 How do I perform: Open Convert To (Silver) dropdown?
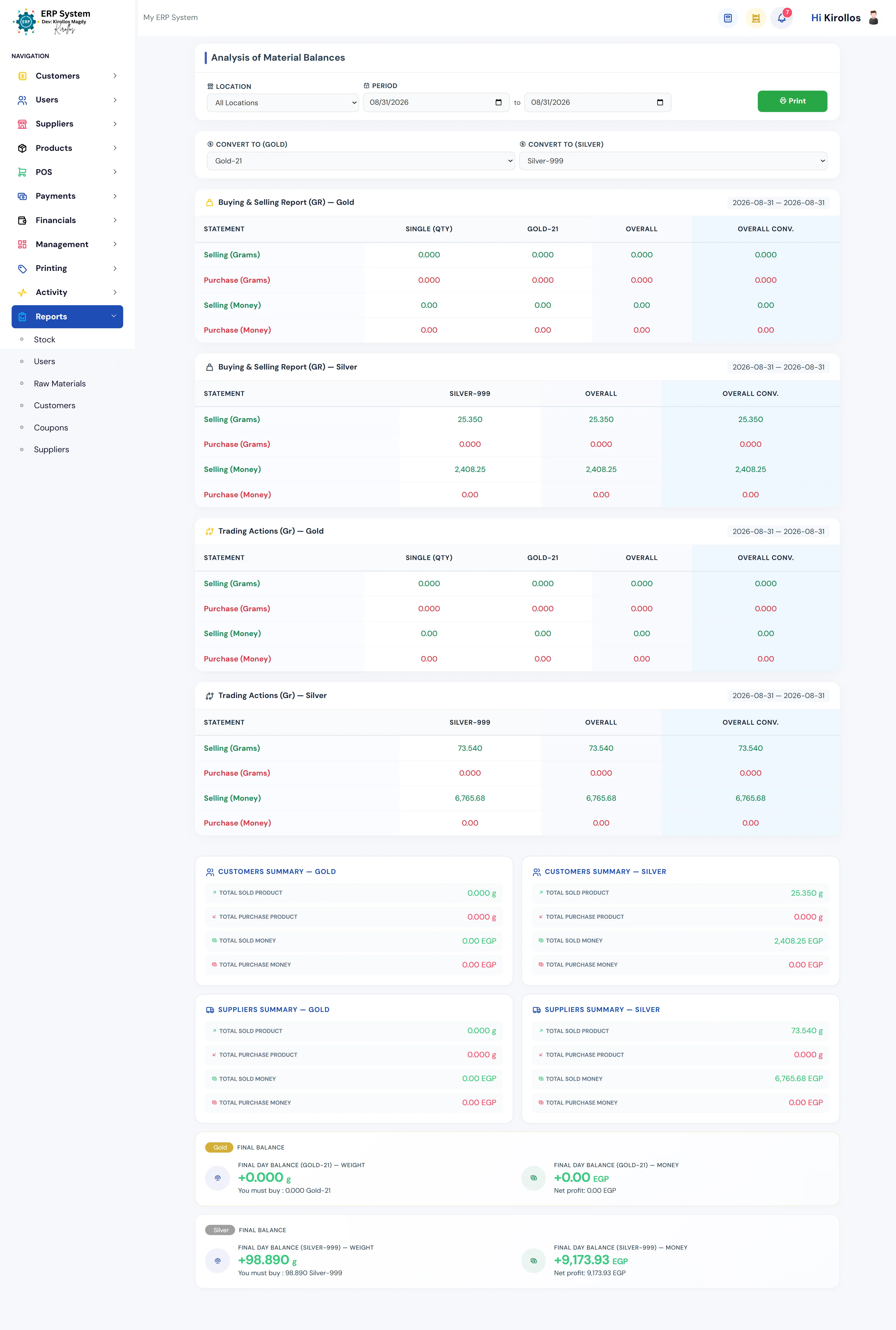[x=673, y=161]
